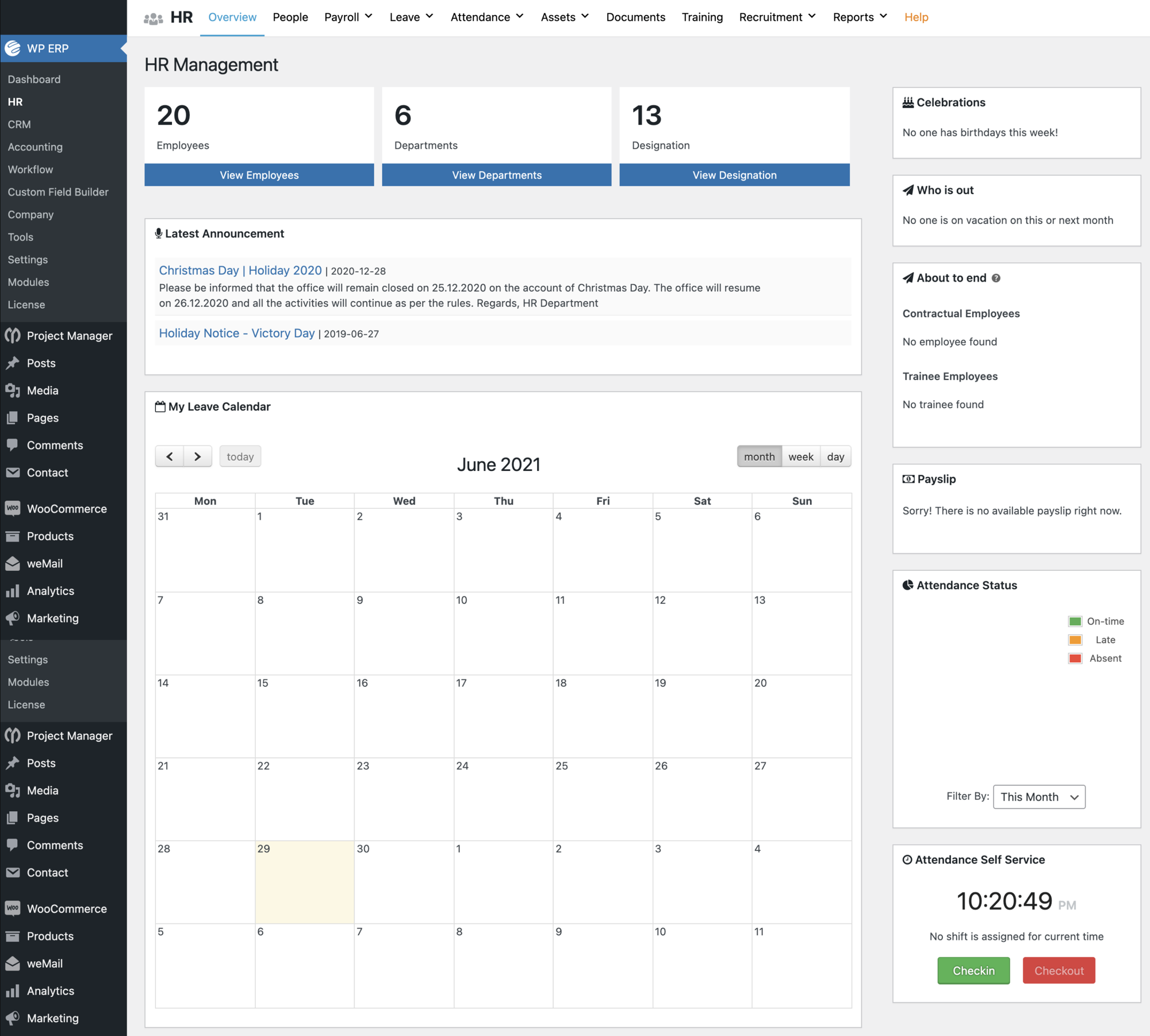The width and height of the screenshot is (1150, 1036).
Task: Switch calendar to month view
Action: click(760, 456)
